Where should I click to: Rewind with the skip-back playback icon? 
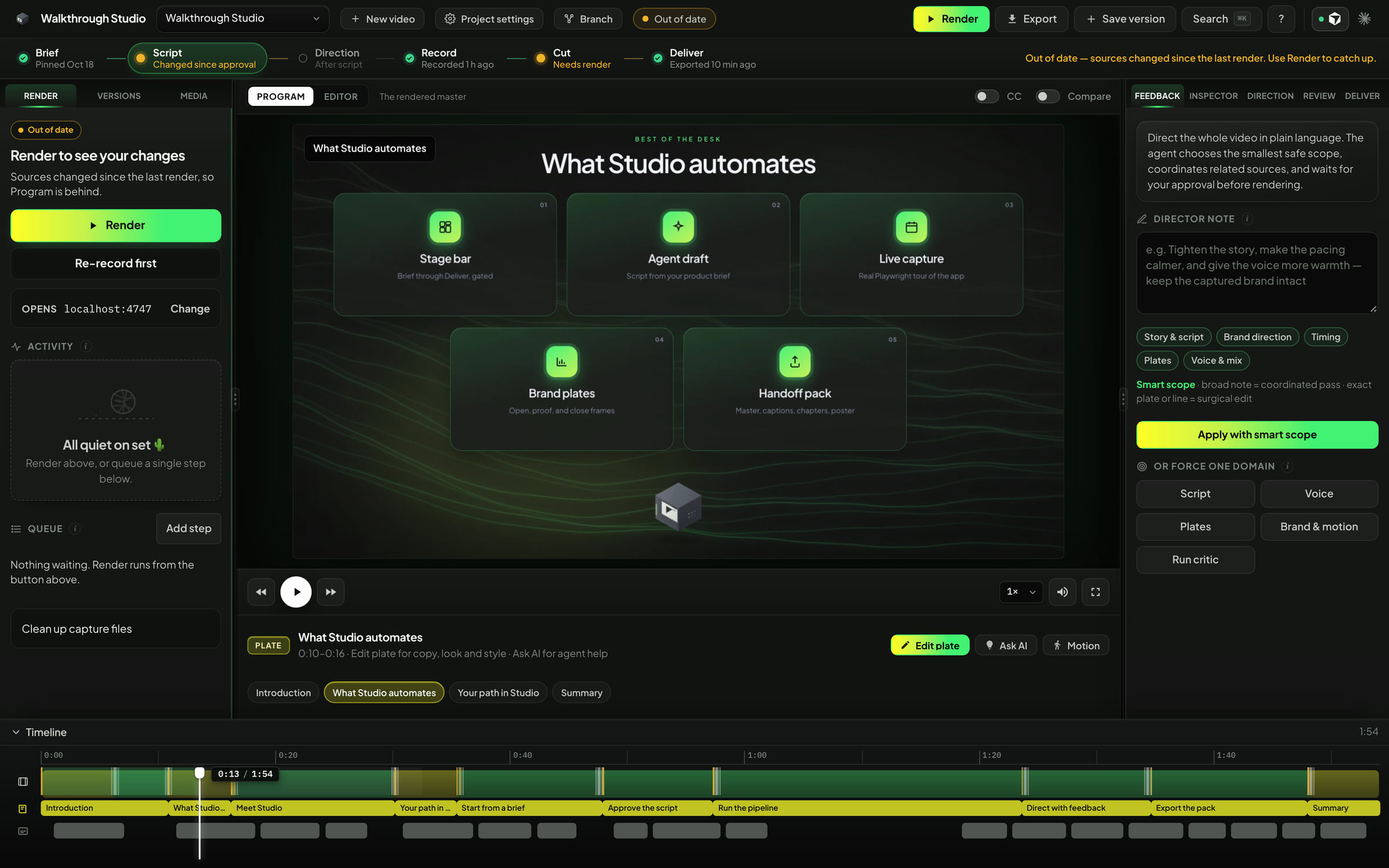coord(261,591)
